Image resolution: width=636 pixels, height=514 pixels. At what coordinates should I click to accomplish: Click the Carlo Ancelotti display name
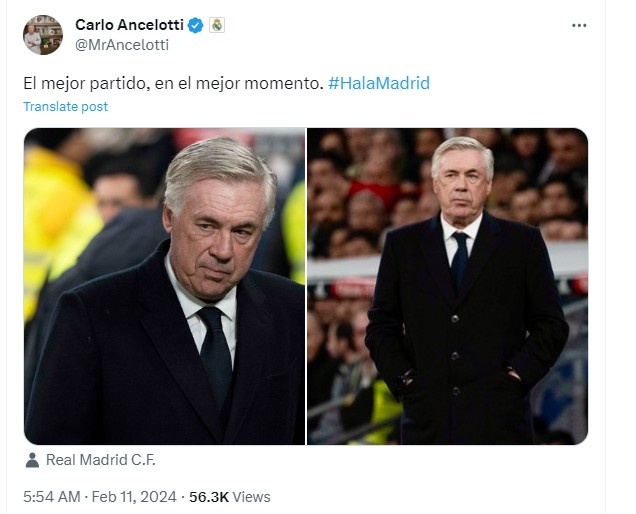point(130,24)
